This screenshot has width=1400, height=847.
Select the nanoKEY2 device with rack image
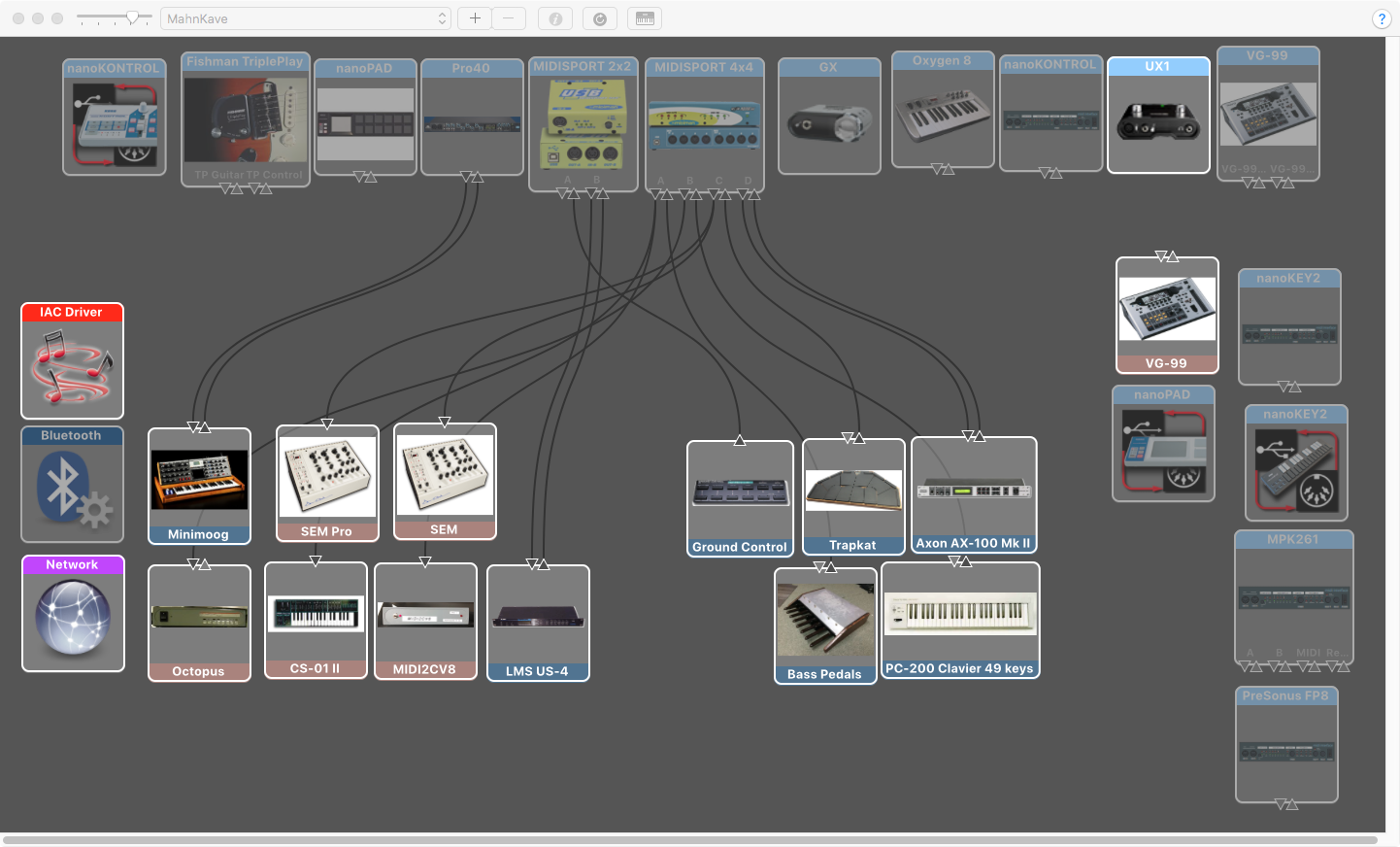[1289, 326]
